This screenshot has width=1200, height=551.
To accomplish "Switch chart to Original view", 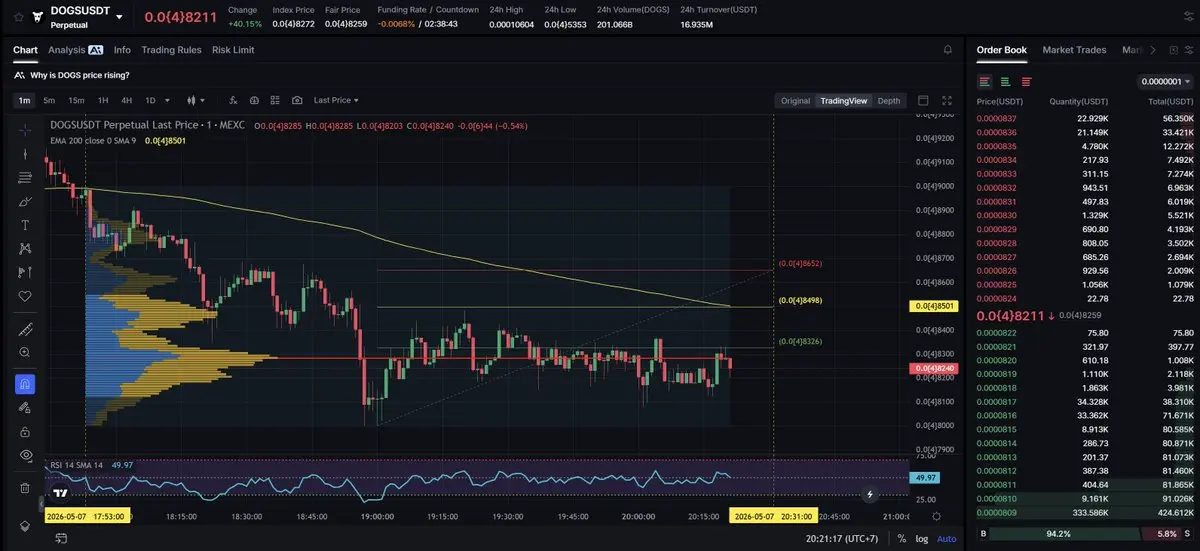I will point(796,100).
